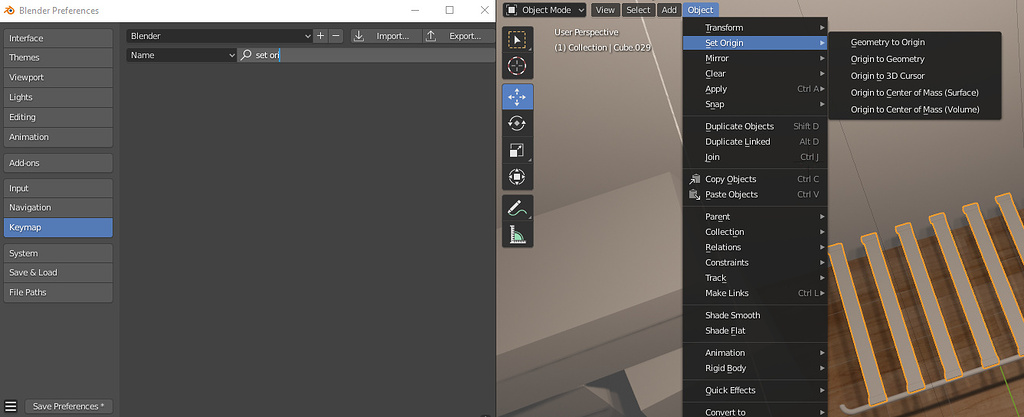Viewport: 1024px width, 417px height.
Task: Switch to the Navigation preferences tab
Action: tap(58, 208)
